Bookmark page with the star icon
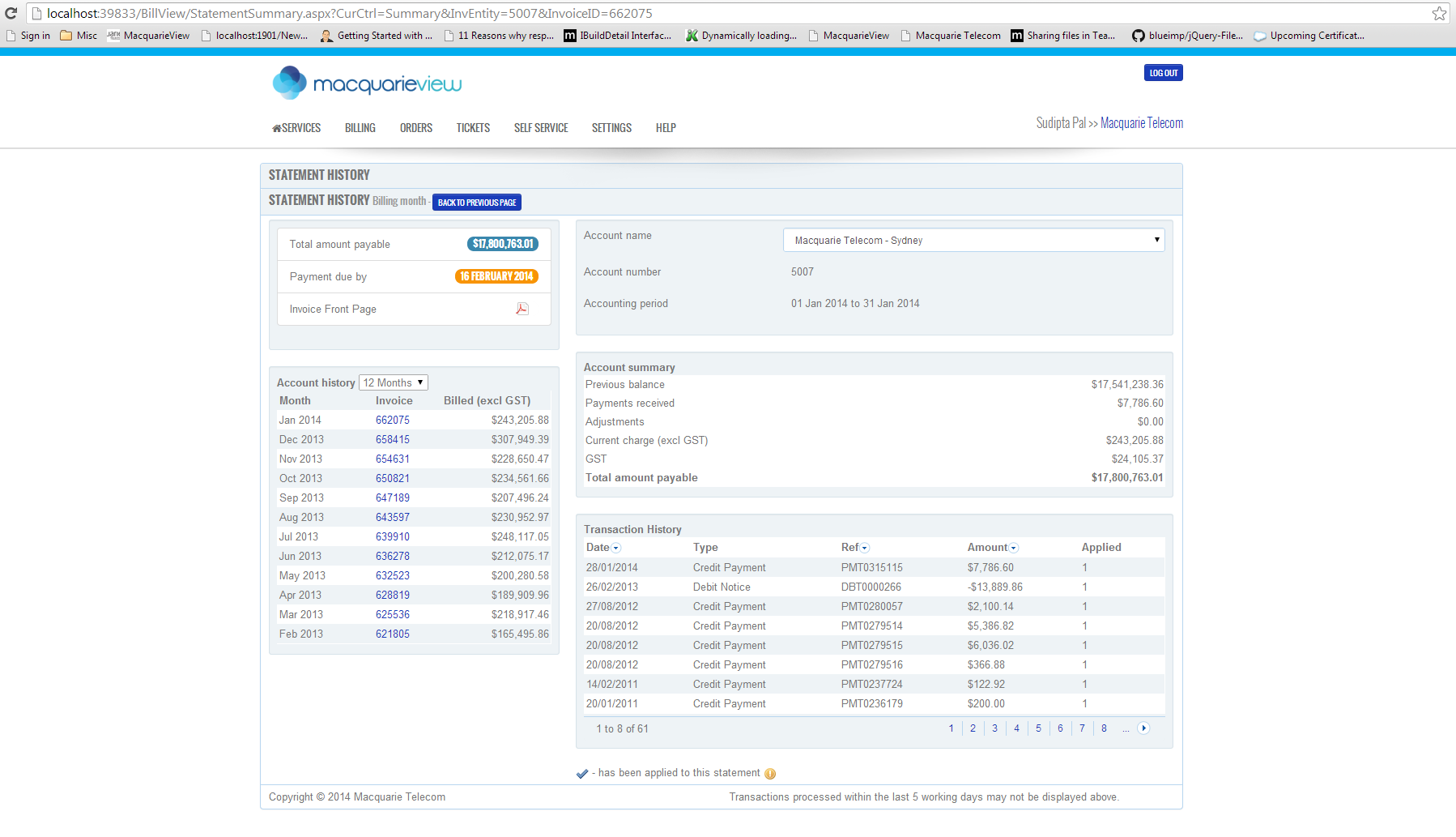This screenshot has width=1456, height=837. [1438, 13]
